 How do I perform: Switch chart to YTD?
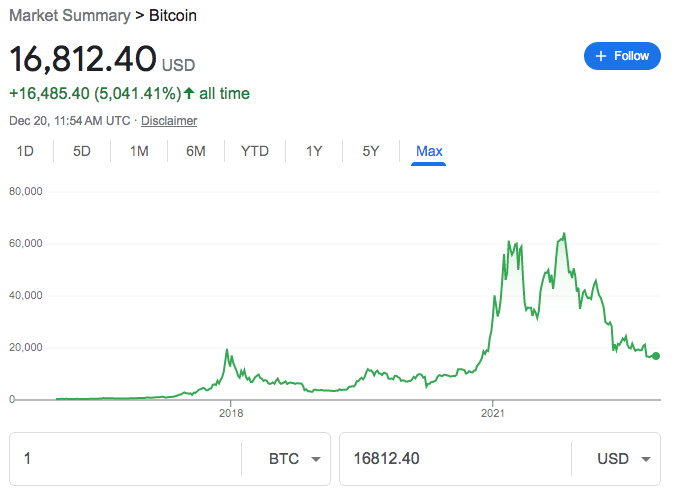coord(255,152)
